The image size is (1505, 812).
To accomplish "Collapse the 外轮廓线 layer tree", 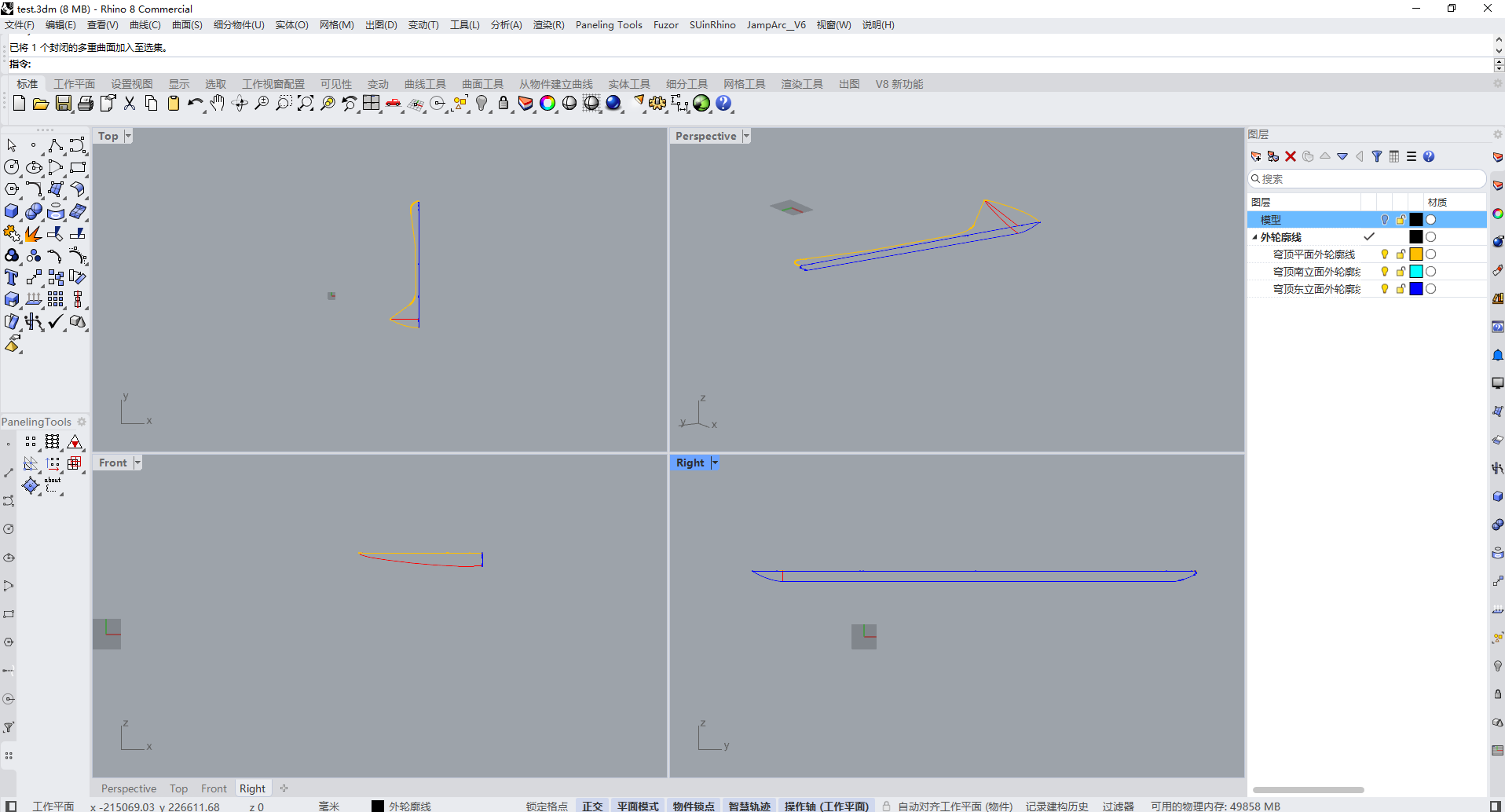I will pos(1254,237).
